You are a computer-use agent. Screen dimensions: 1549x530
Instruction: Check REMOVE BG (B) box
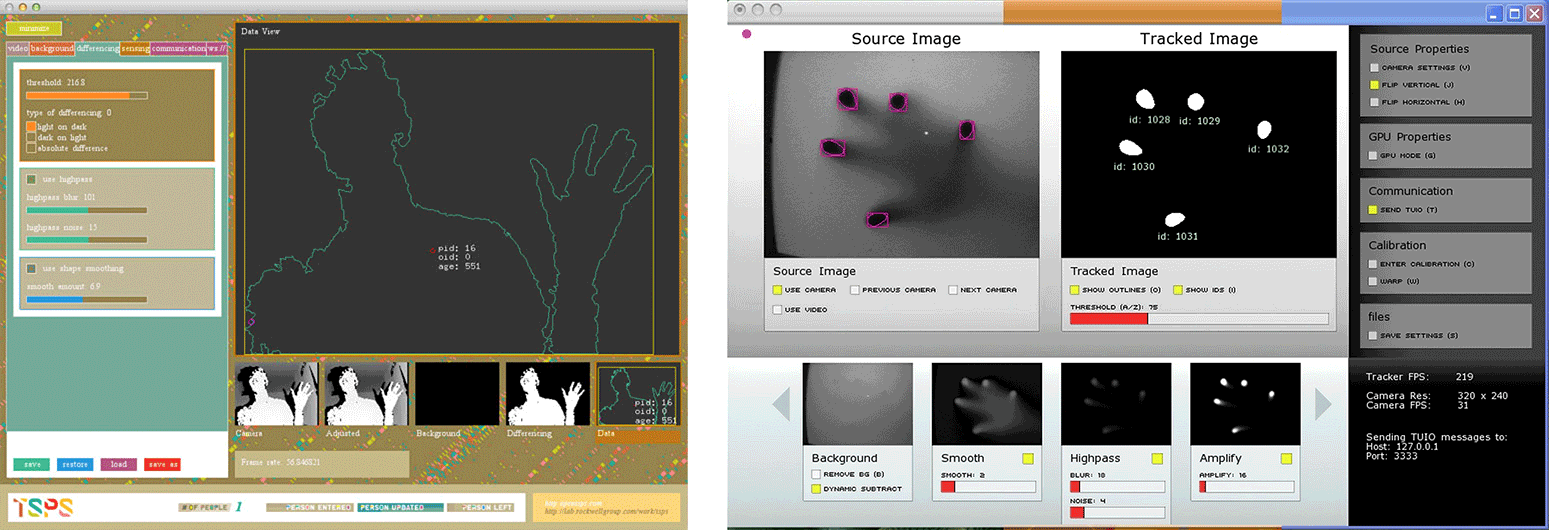point(816,474)
